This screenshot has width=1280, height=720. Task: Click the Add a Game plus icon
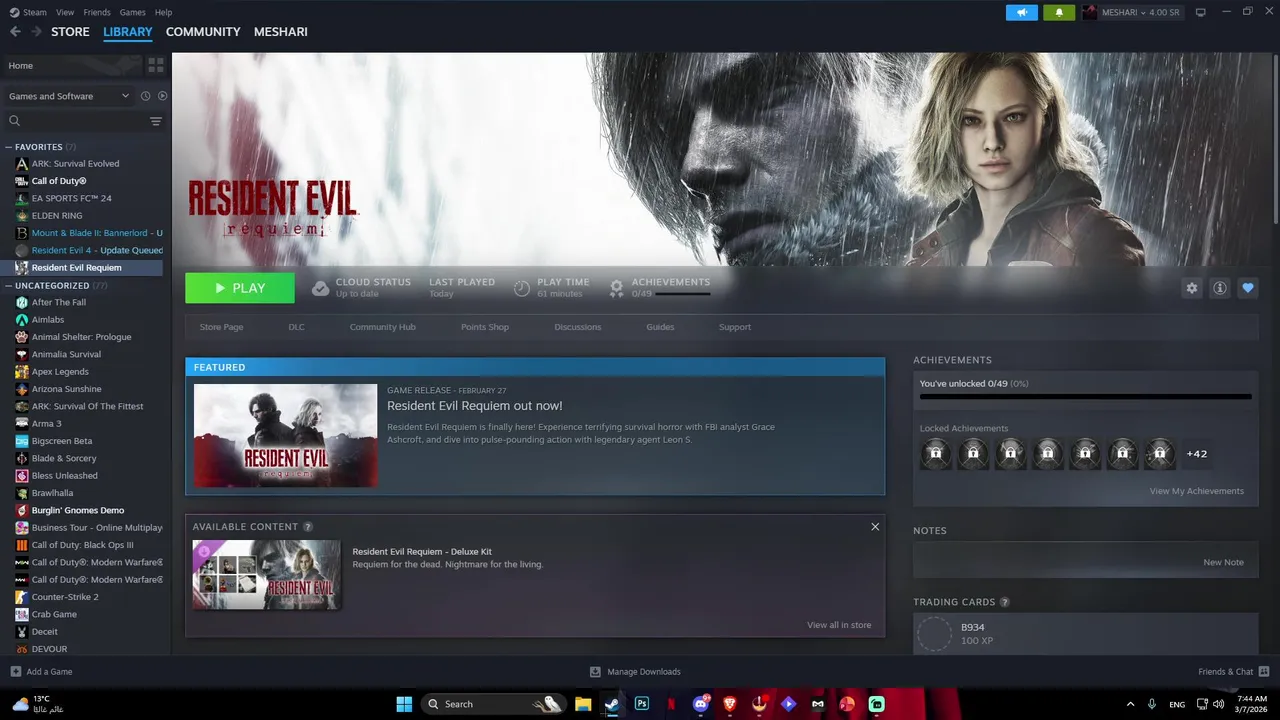[15, 672]
